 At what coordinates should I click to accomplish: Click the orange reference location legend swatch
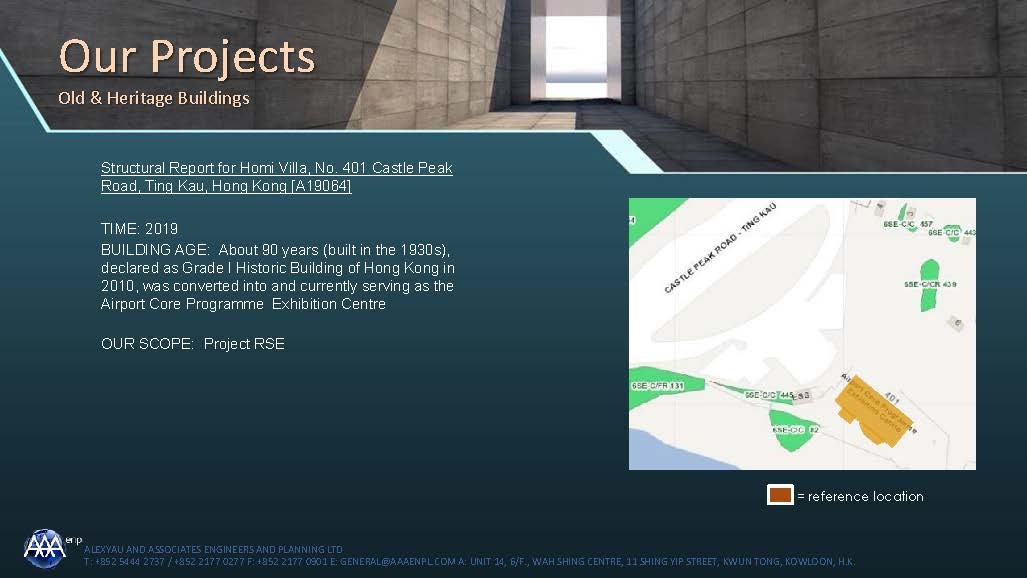click(780, 495)
